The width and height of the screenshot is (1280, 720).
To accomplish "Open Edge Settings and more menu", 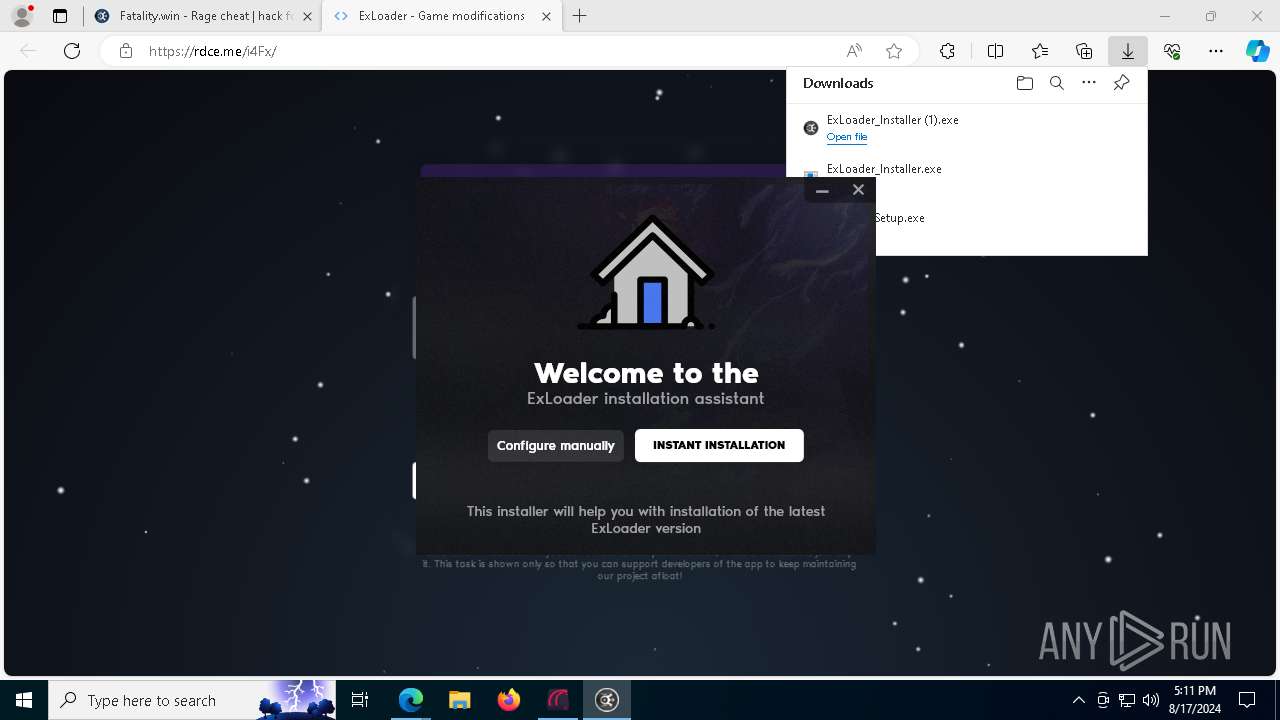I will click(1216, 51).
